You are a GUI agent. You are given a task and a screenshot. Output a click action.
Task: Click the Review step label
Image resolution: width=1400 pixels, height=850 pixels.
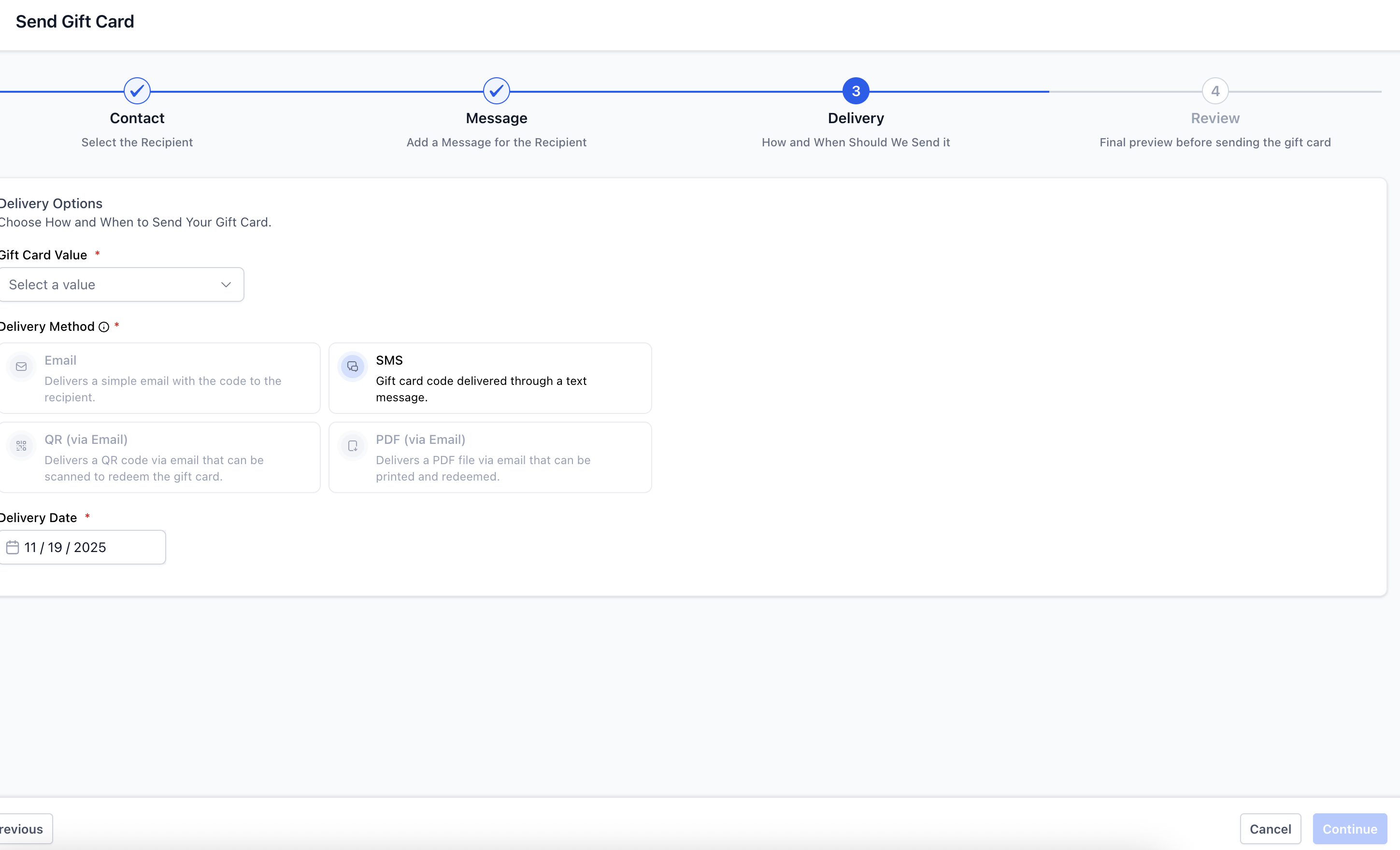[x=1215, y=118]
